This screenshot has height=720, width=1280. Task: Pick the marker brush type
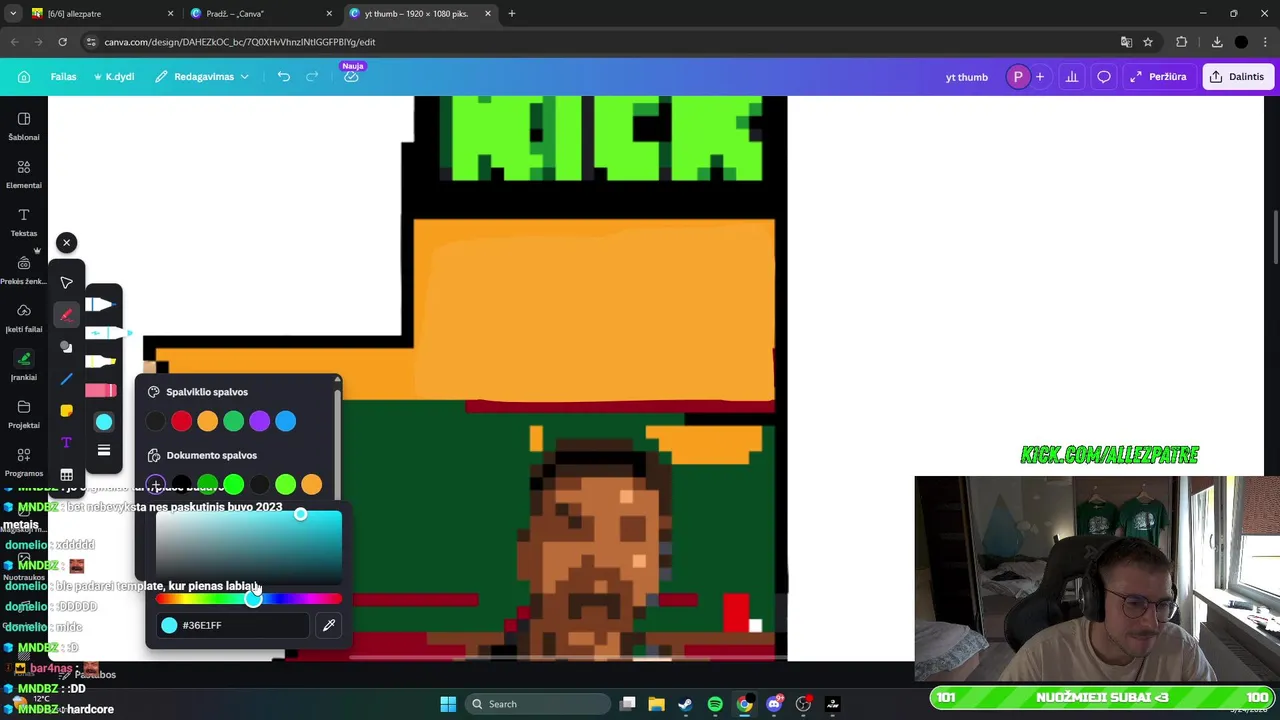click(x=101, y=333)
